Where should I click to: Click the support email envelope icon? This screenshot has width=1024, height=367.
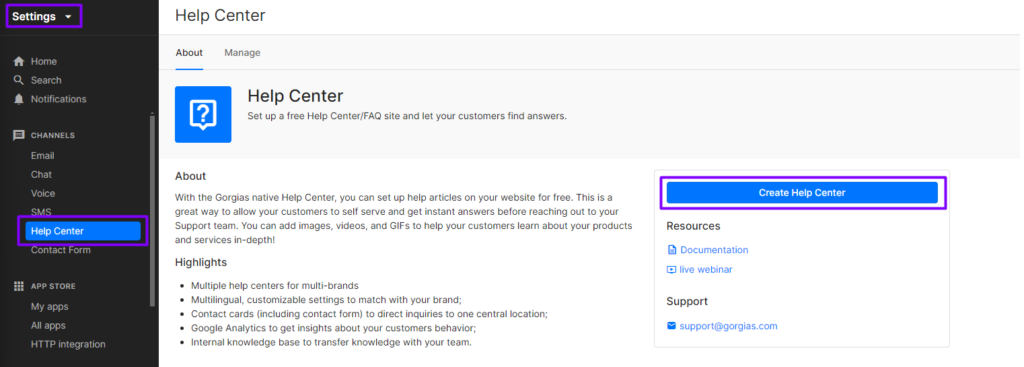point(671,326)
